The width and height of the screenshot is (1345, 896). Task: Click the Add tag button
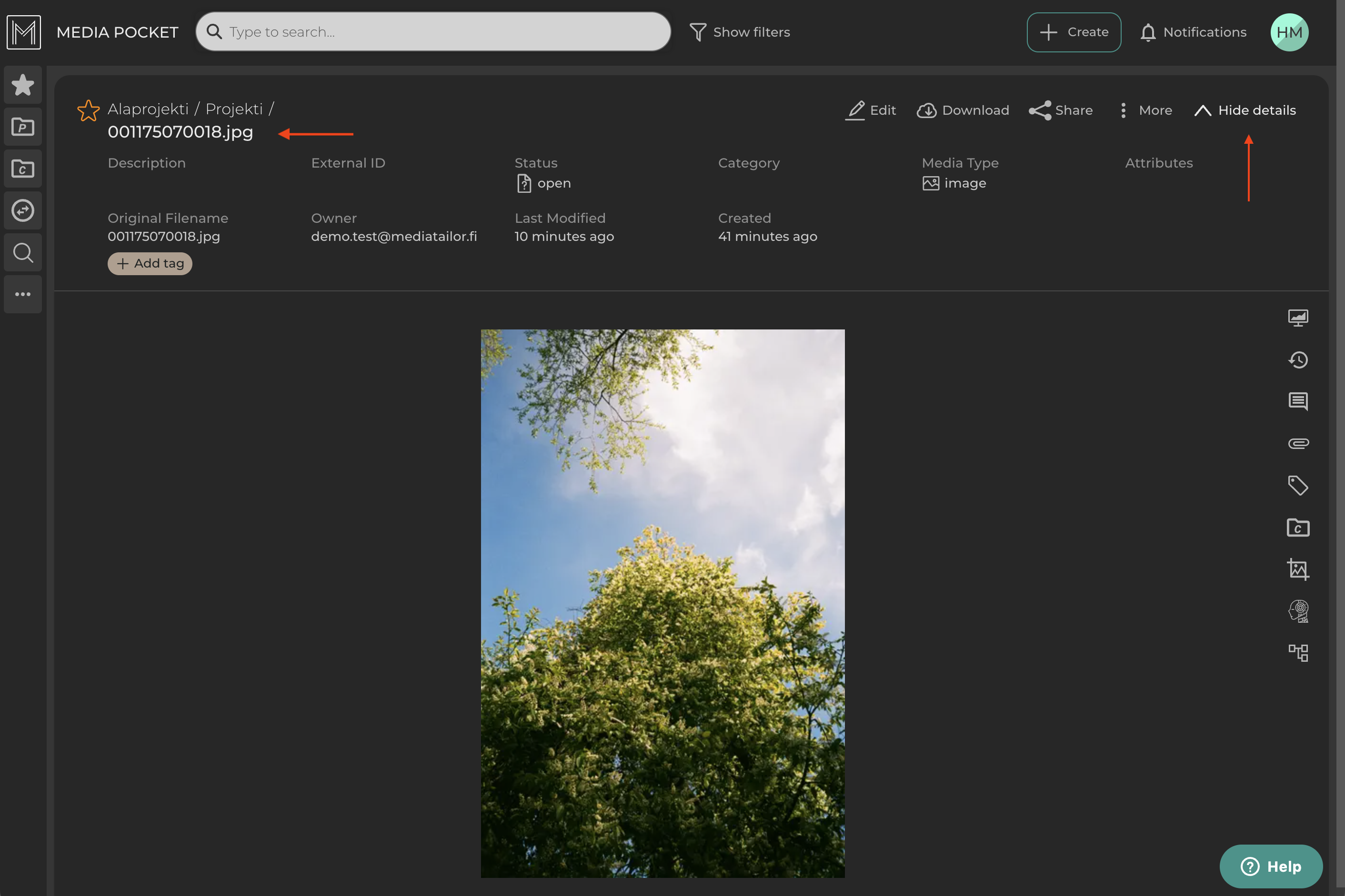[150, 263]
